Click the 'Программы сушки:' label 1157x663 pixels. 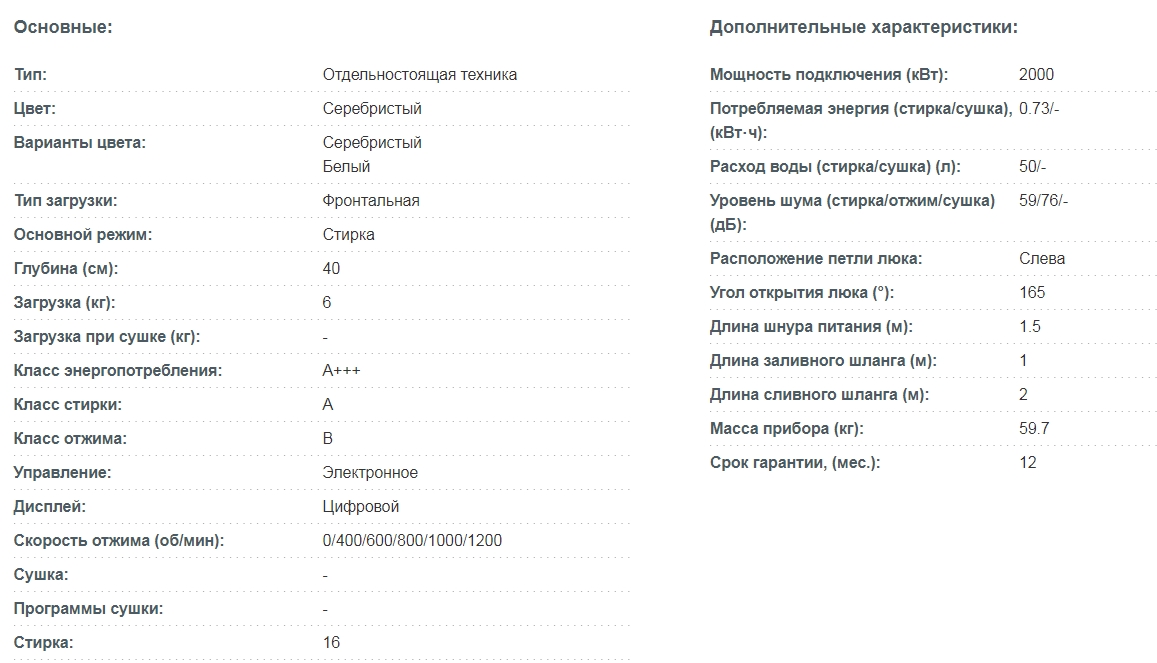tap(88, 608)
